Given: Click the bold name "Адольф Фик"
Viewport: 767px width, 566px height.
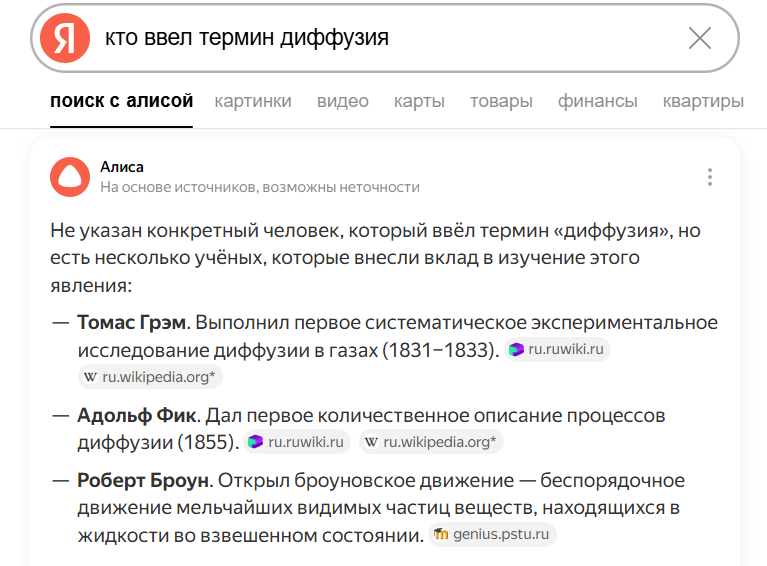Looking at the screenshot, I should [x=137, y=415].
